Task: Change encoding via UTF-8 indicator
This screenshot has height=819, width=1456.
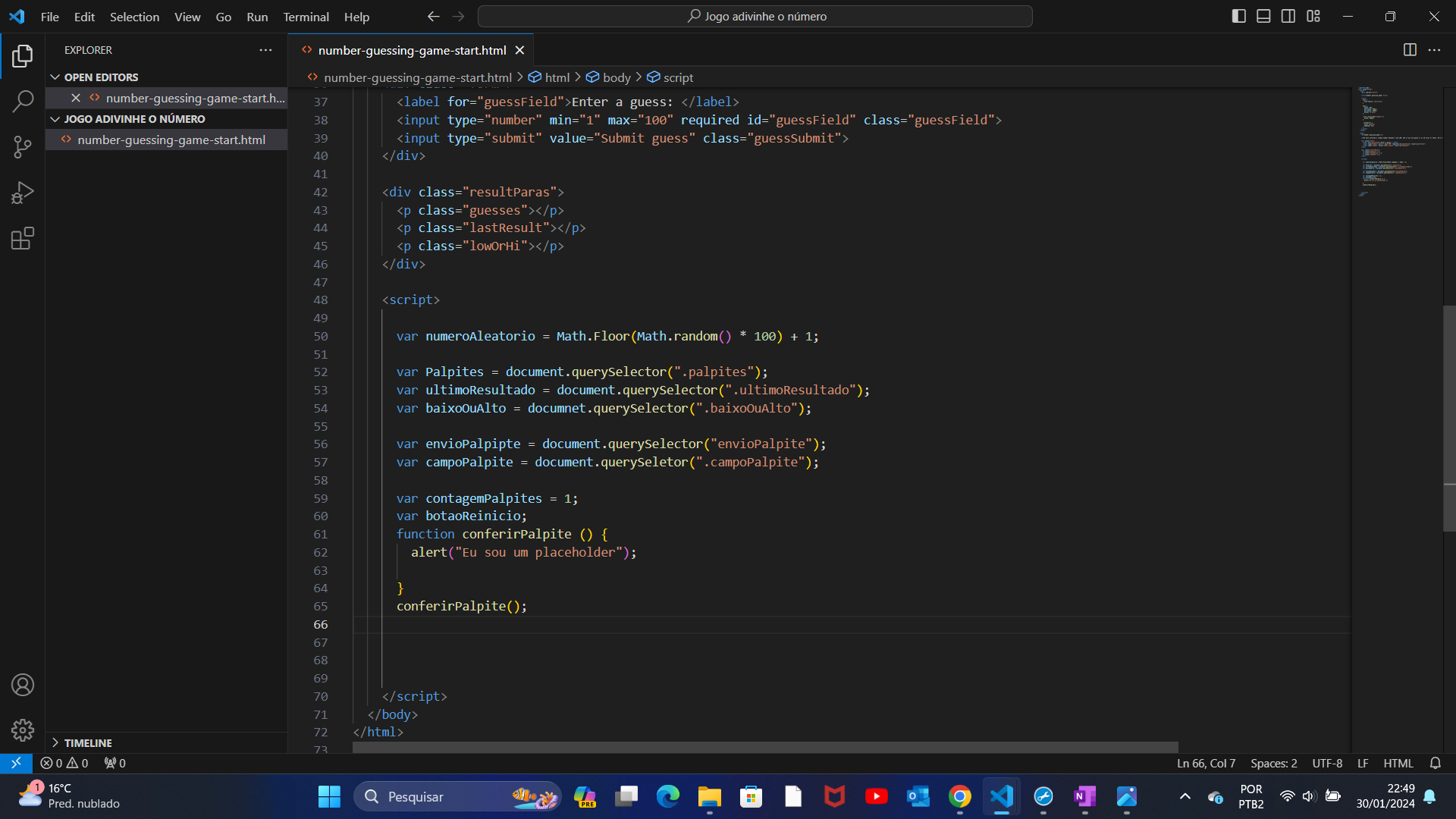Action: coord(1327,763)
